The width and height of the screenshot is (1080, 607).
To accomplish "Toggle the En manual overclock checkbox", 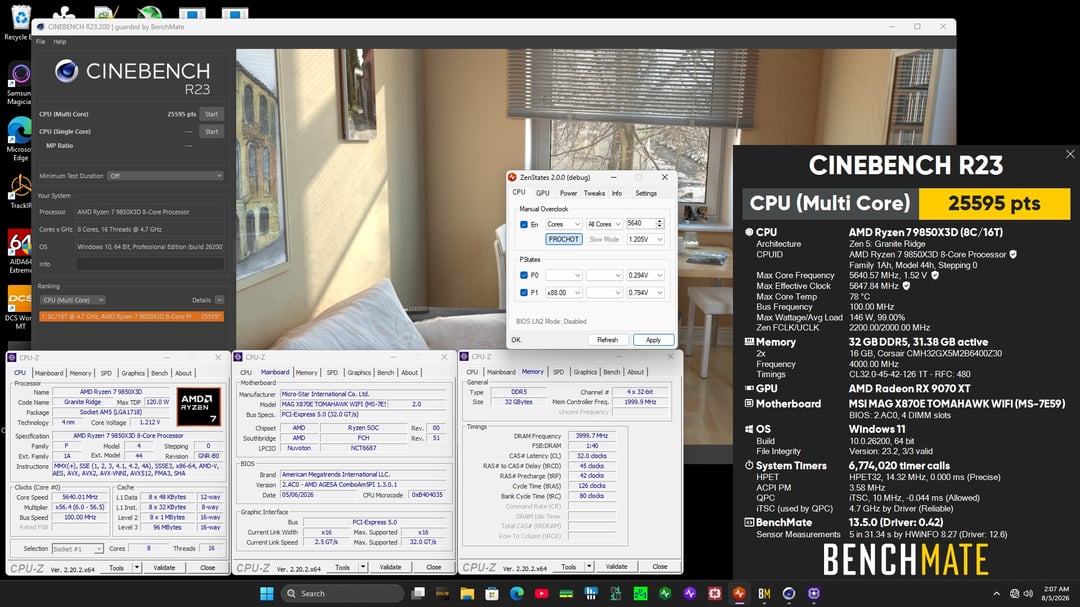I will 523,225.
